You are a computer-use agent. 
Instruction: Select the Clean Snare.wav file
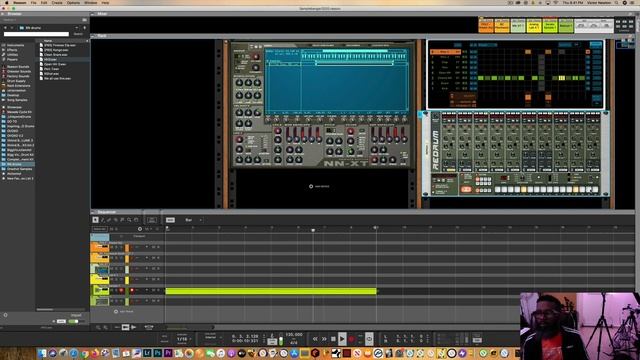56,55
